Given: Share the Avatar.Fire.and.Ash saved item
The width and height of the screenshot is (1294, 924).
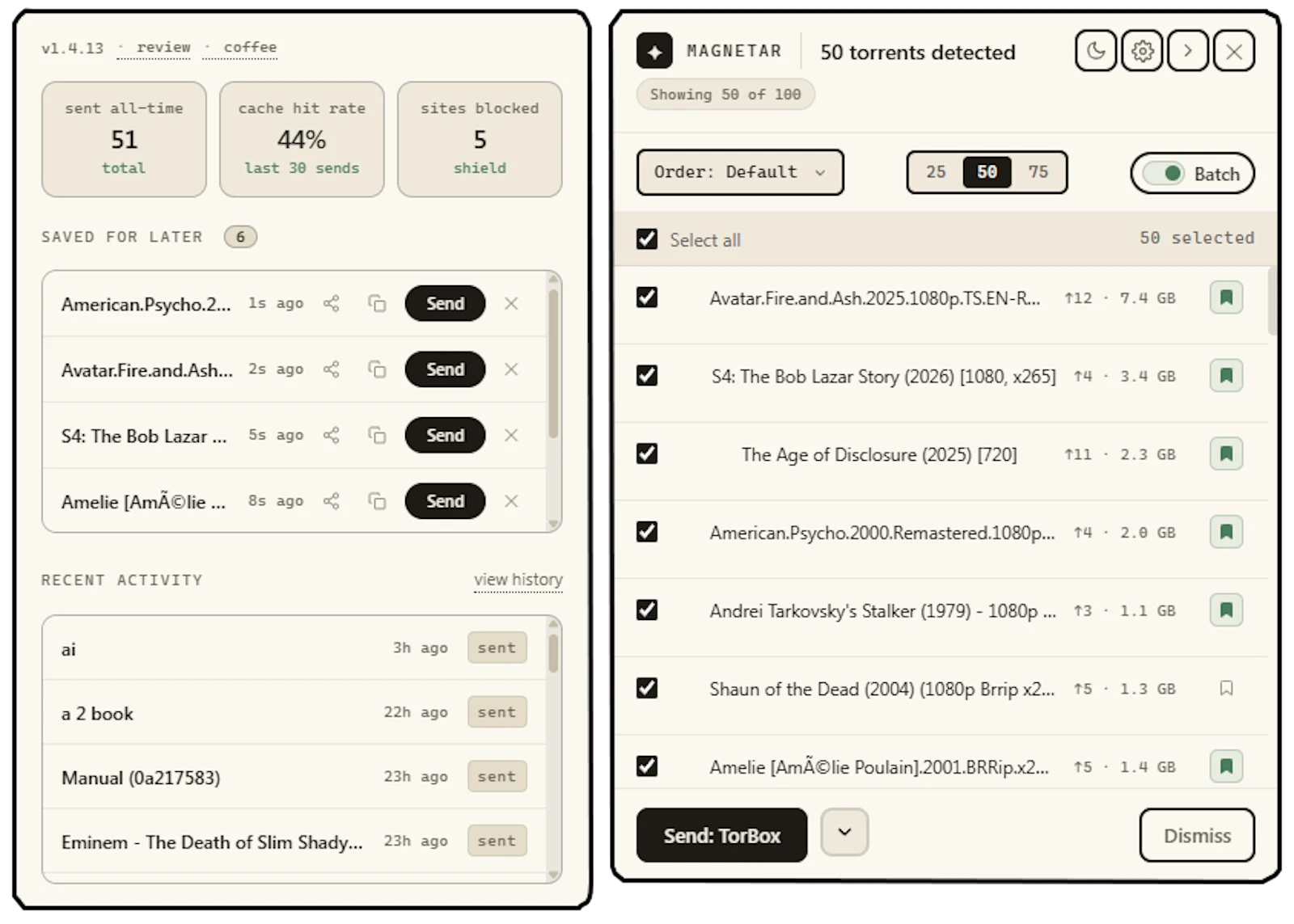Looking at the screenshot, I should (x=331, y=369).
